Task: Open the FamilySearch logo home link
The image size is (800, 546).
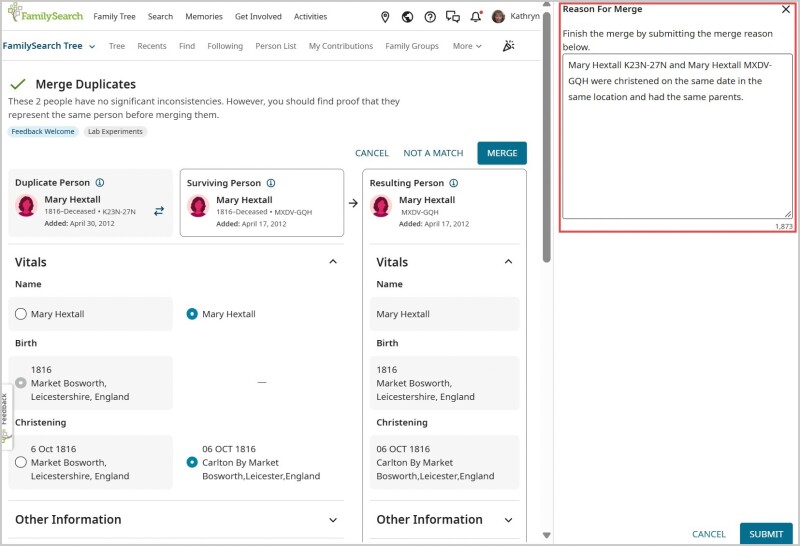Action: (x=45, y=14)
